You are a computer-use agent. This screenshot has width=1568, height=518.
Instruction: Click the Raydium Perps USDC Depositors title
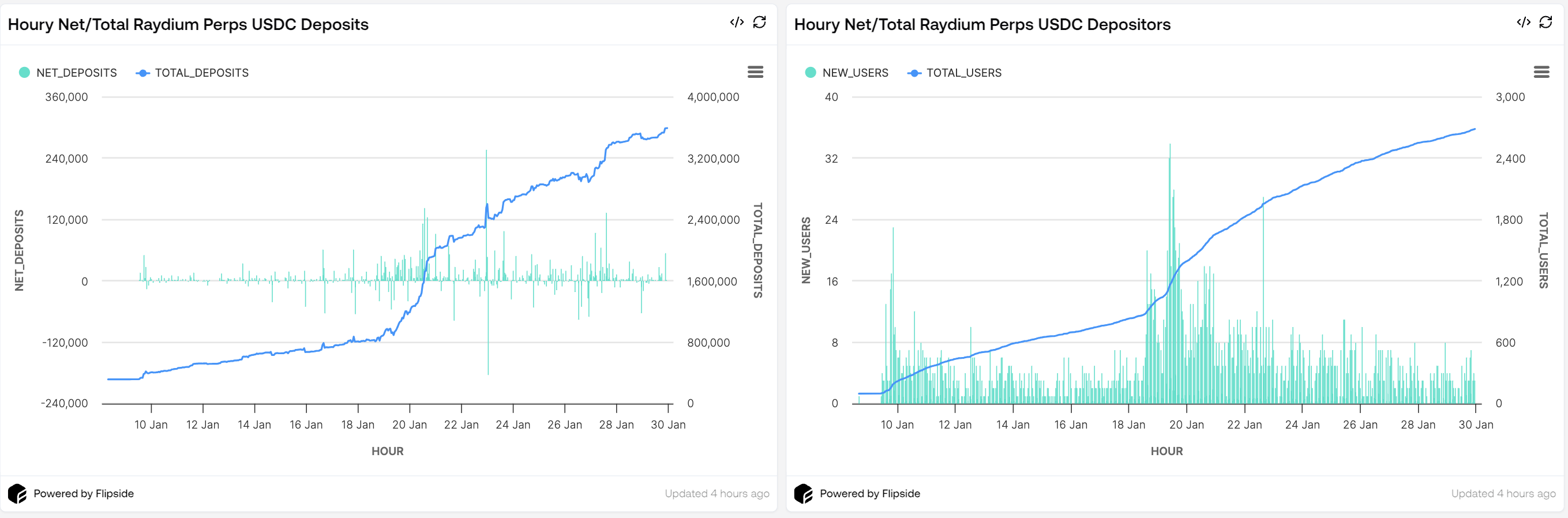(x=982, y=24)
